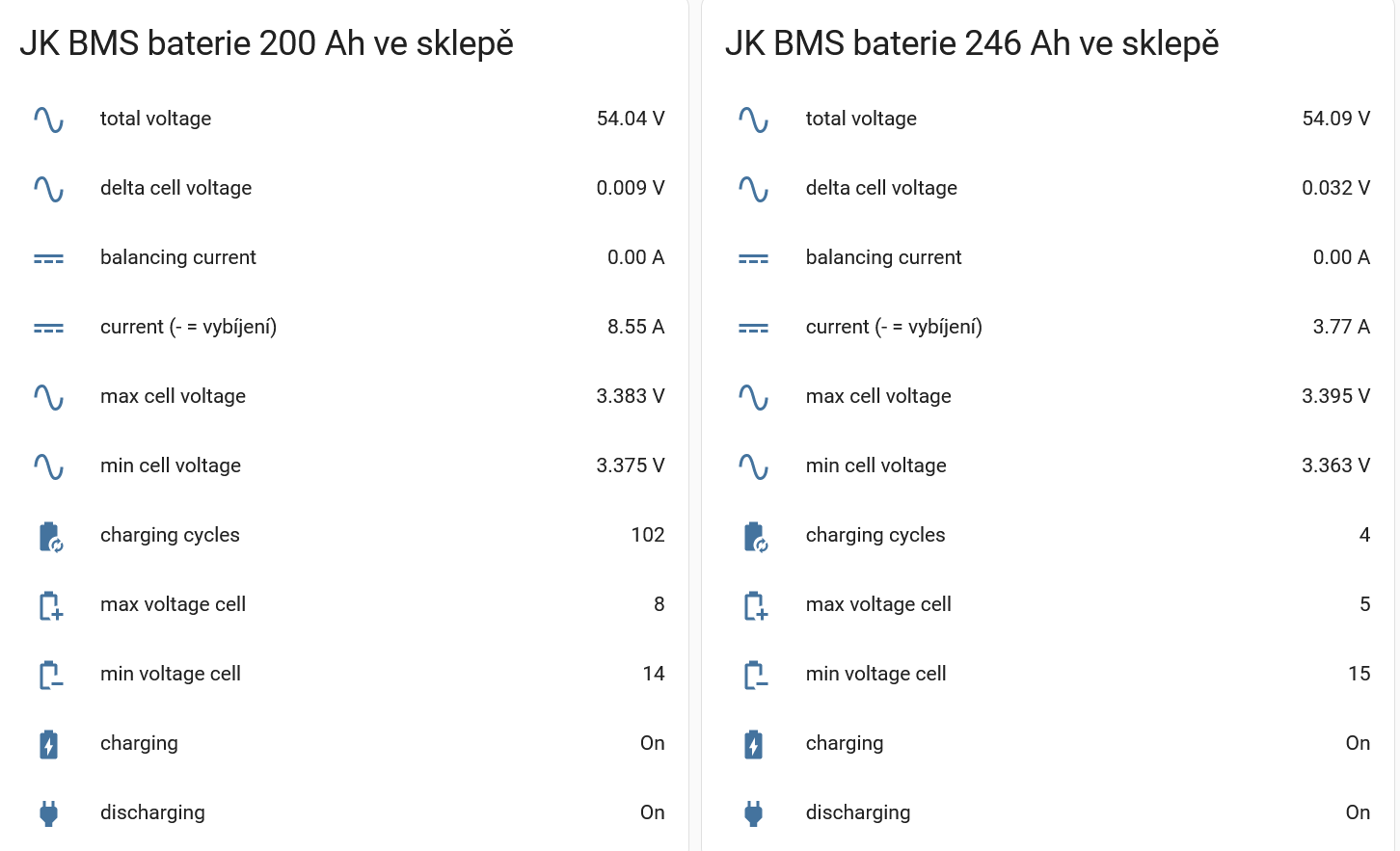
Task: Click the JK BMS baterie 246 Ah card title
Action: point(971,43)
